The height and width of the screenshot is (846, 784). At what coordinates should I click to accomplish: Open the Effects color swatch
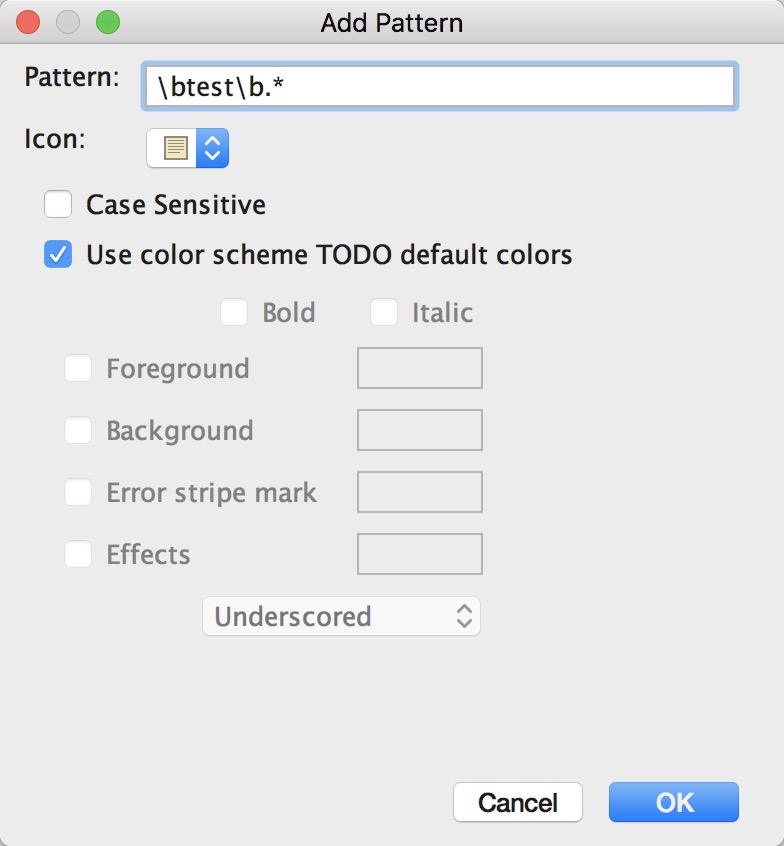[420, 554]
